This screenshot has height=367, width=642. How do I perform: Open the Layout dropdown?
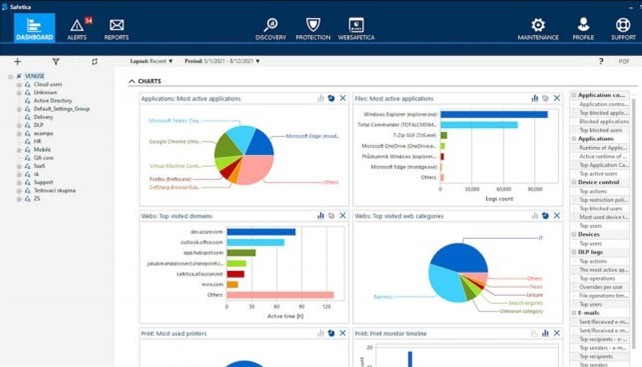coord(151,61)
